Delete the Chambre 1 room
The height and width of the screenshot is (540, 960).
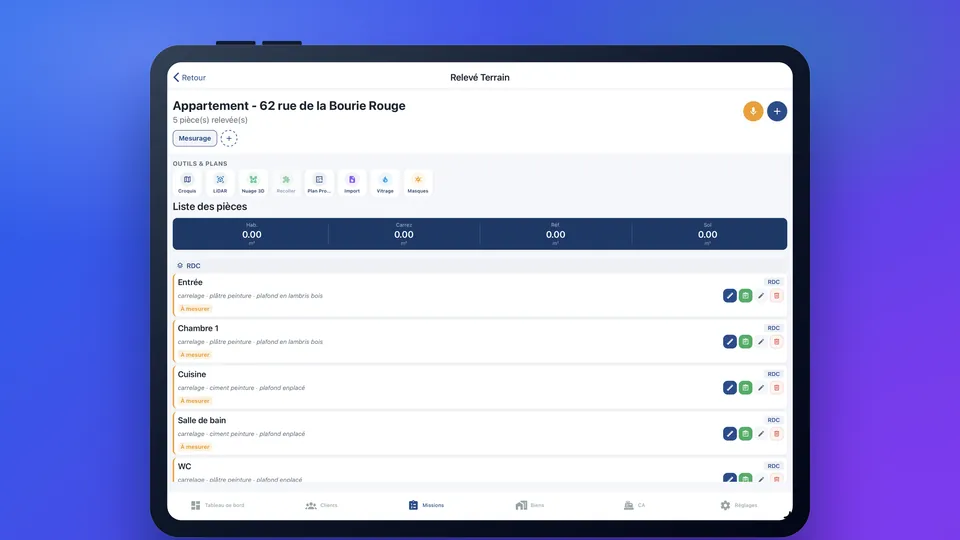[x=776, y=342]
